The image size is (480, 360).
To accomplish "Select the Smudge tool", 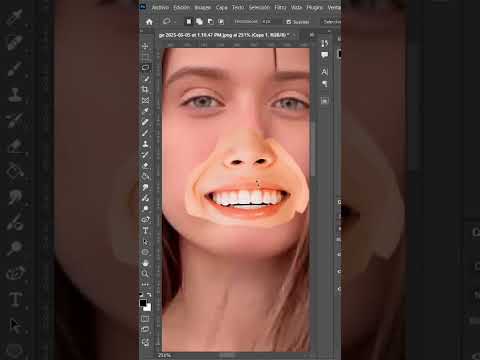I will click(x=145, y=187).
